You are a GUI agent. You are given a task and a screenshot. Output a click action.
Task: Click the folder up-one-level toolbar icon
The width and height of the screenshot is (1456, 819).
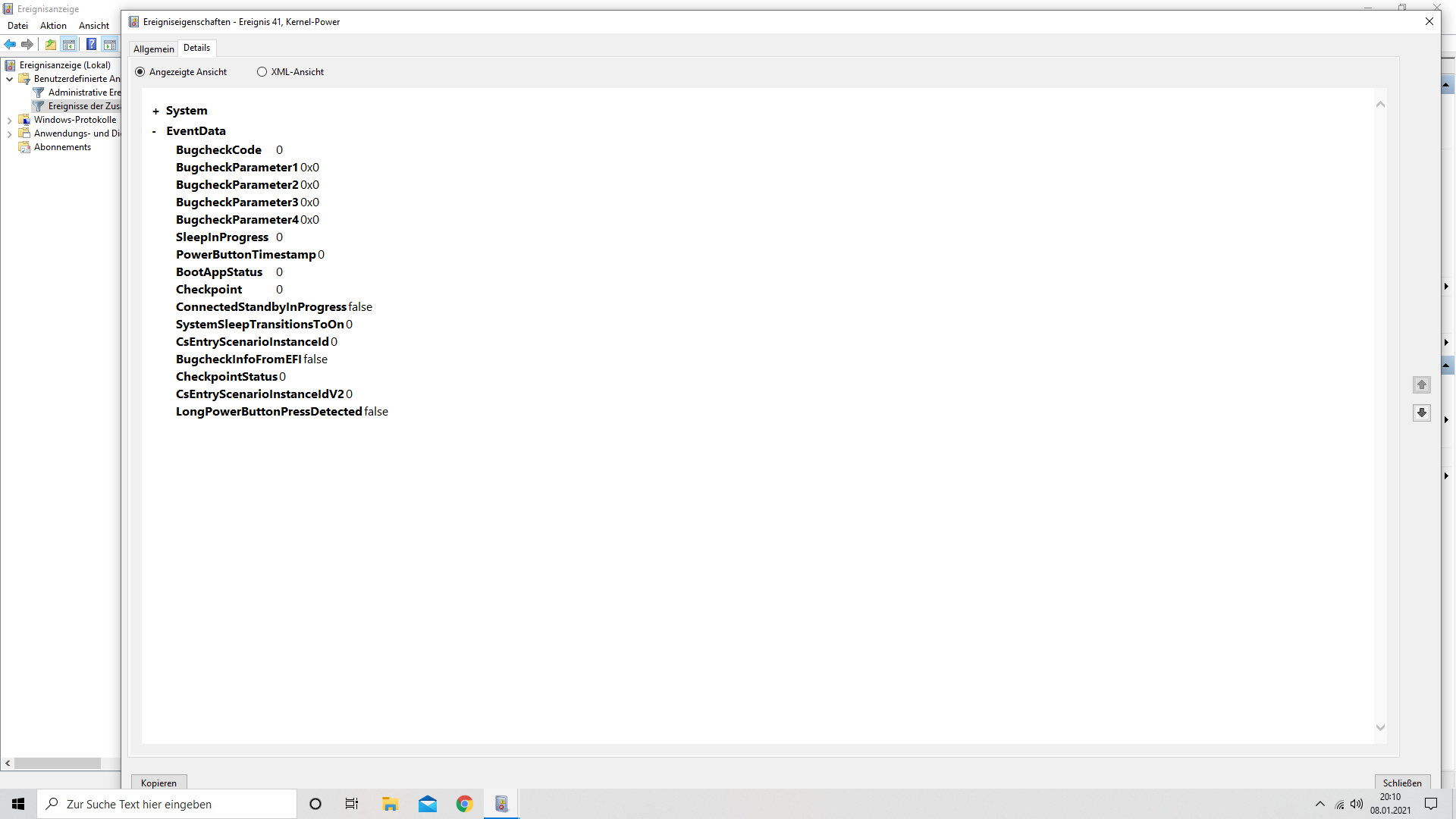pos(51,44)
